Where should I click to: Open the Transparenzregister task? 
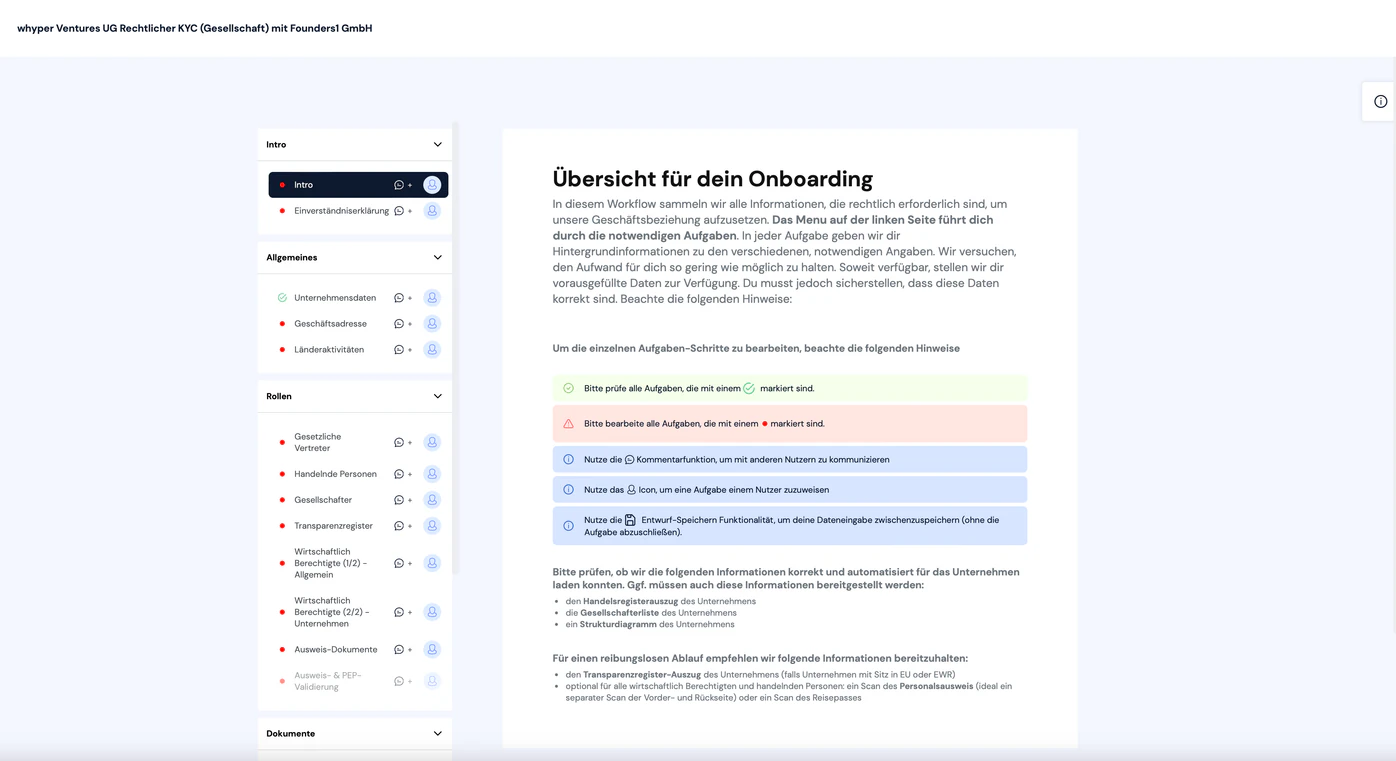(x=333, y=526)
